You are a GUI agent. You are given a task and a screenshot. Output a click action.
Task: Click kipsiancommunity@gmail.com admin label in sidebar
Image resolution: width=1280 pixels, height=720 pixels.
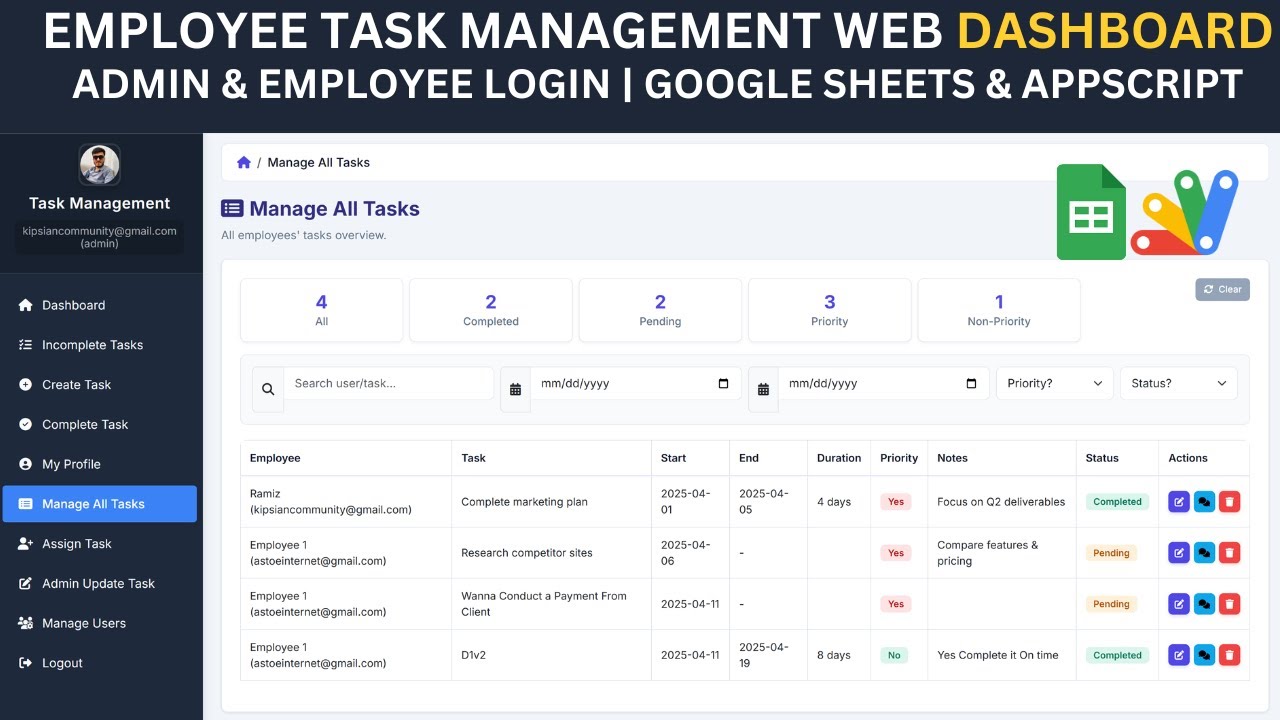100,237
